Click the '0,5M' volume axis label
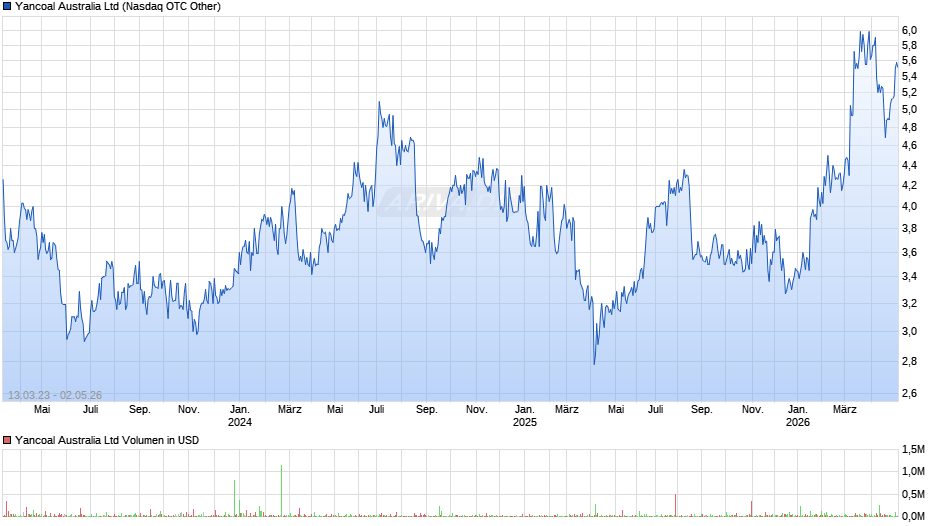This screenshot has height=526, width=940. click(913, 494)
